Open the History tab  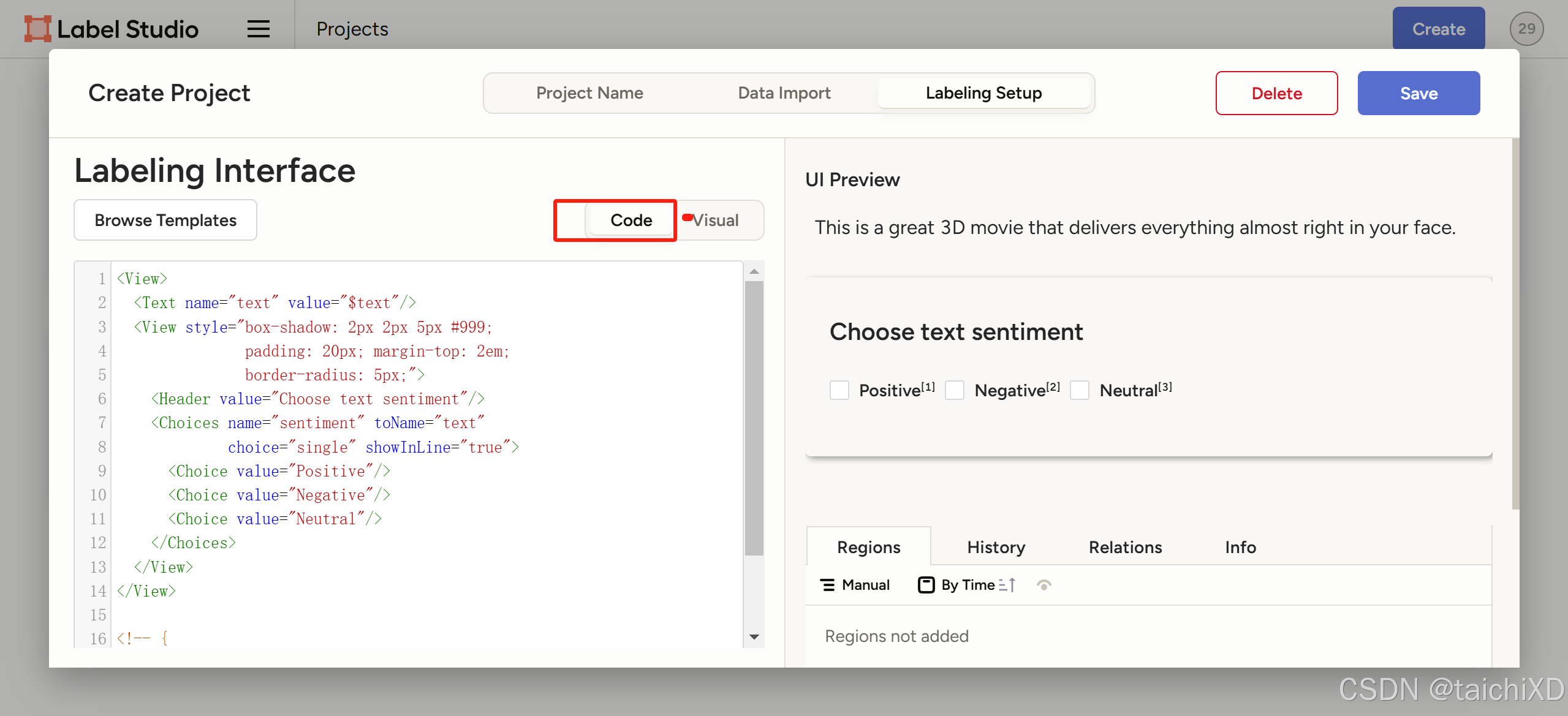click(x=996, y=547)
